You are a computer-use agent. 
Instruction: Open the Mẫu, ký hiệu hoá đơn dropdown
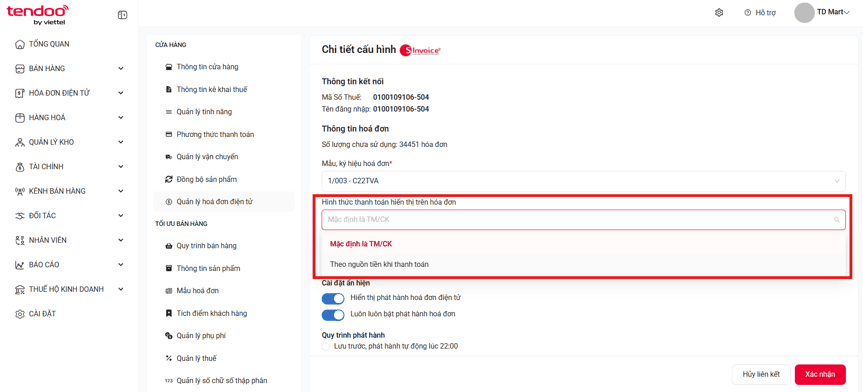coord(583,181)
